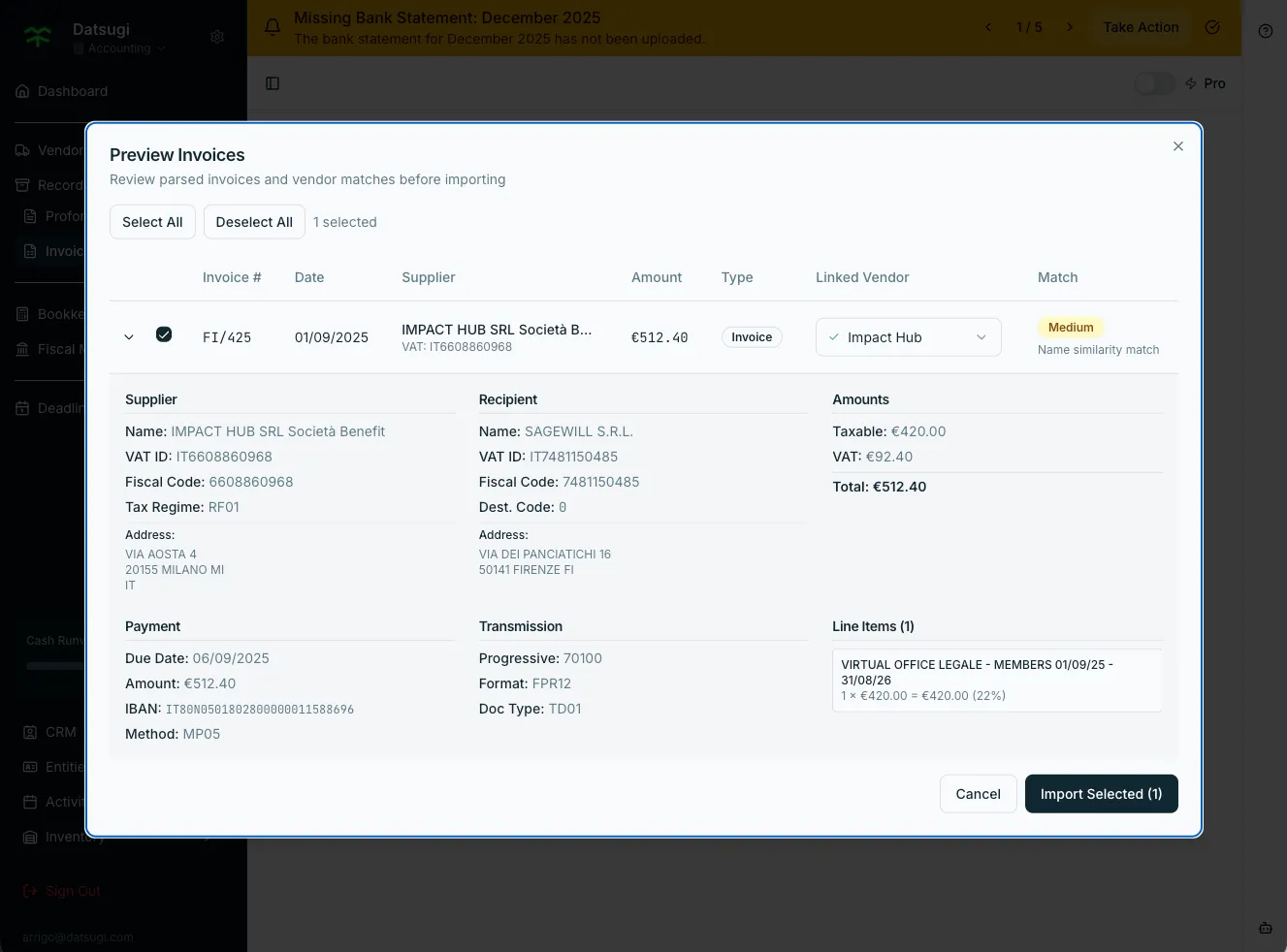This screenshot has width=1287, height=952.
Task: Toggle the Pro switch
Action: [1154, 83]
